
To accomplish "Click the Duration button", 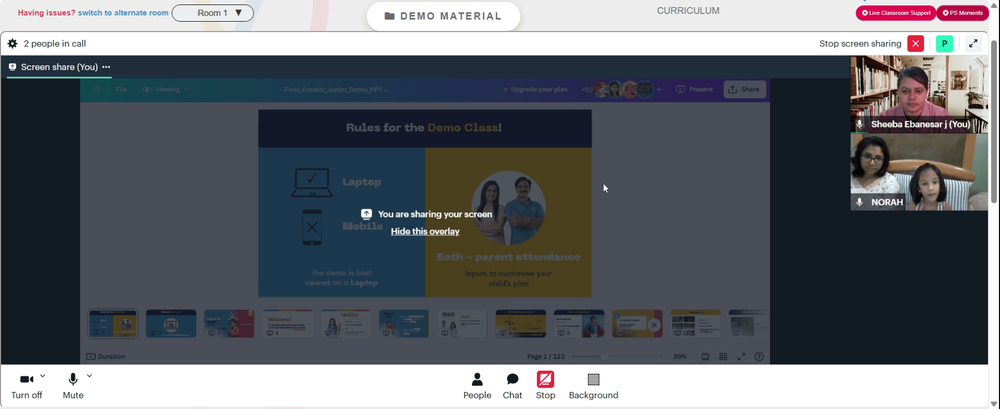I will (x=106, y=357).
